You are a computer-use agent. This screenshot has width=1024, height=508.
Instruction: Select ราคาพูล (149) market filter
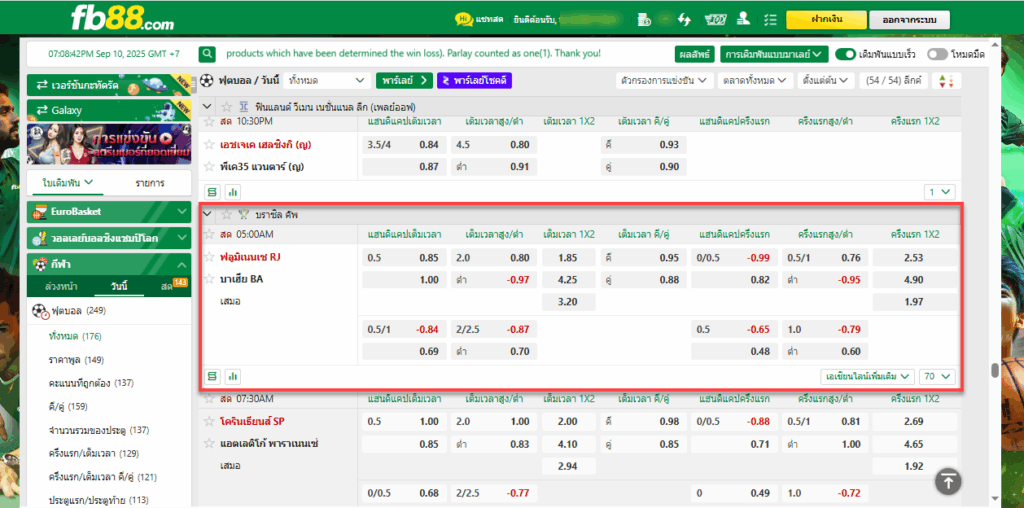[76, 360]
